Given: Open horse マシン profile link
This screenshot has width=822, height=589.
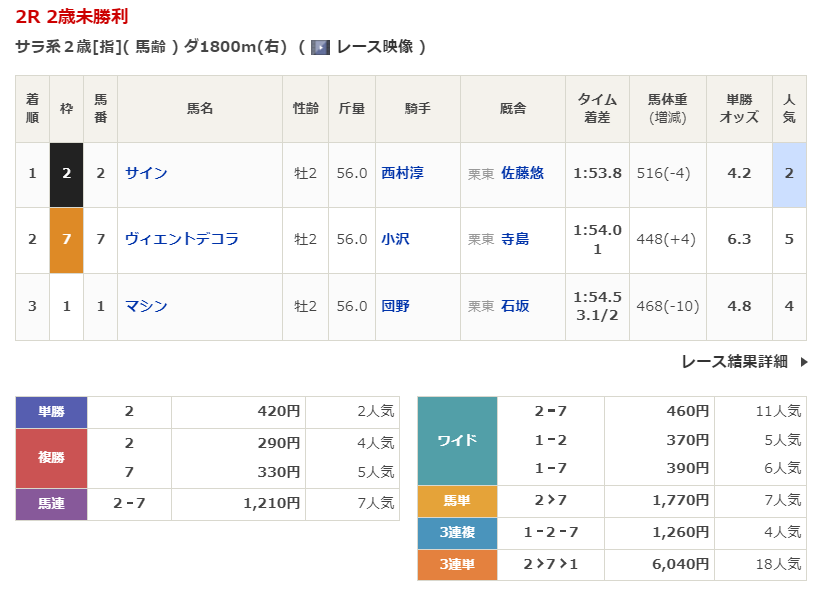Looking at the screenshot, I should [146, 306].
